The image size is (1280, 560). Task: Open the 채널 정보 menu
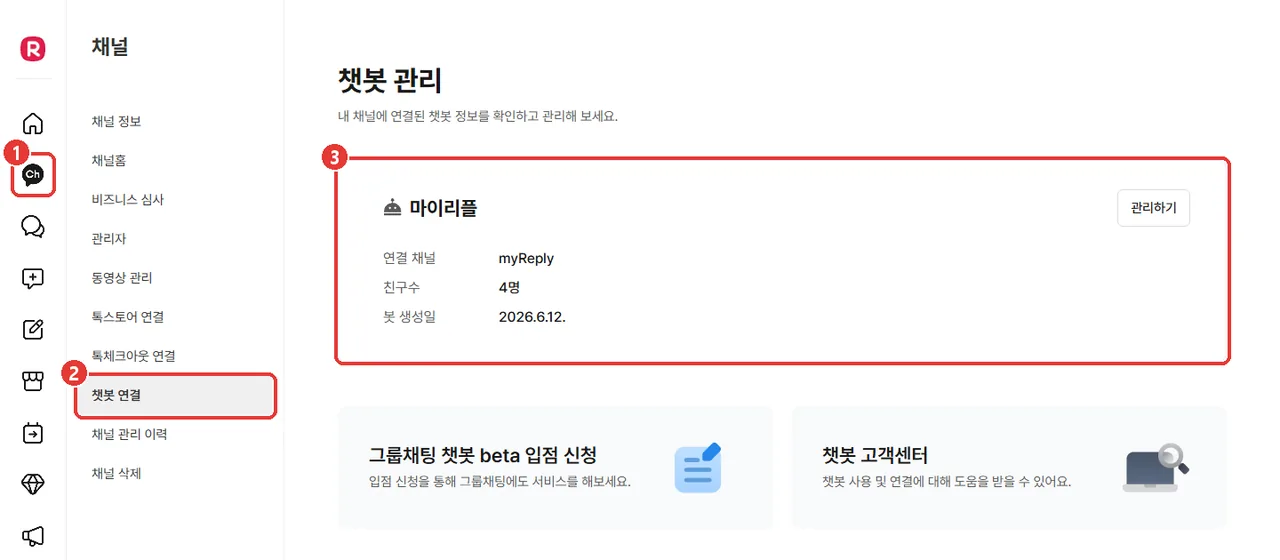(x=116, y=121)
